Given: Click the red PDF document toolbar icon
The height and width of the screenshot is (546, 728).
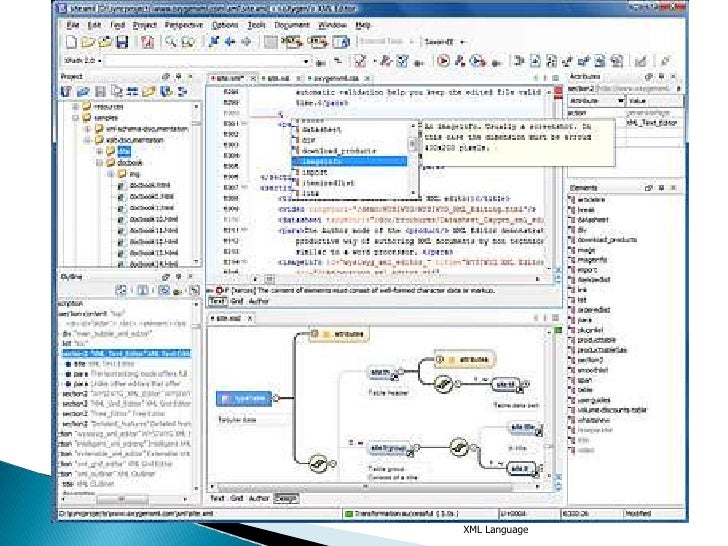Looking at the screenshot, I should point(148,42).
